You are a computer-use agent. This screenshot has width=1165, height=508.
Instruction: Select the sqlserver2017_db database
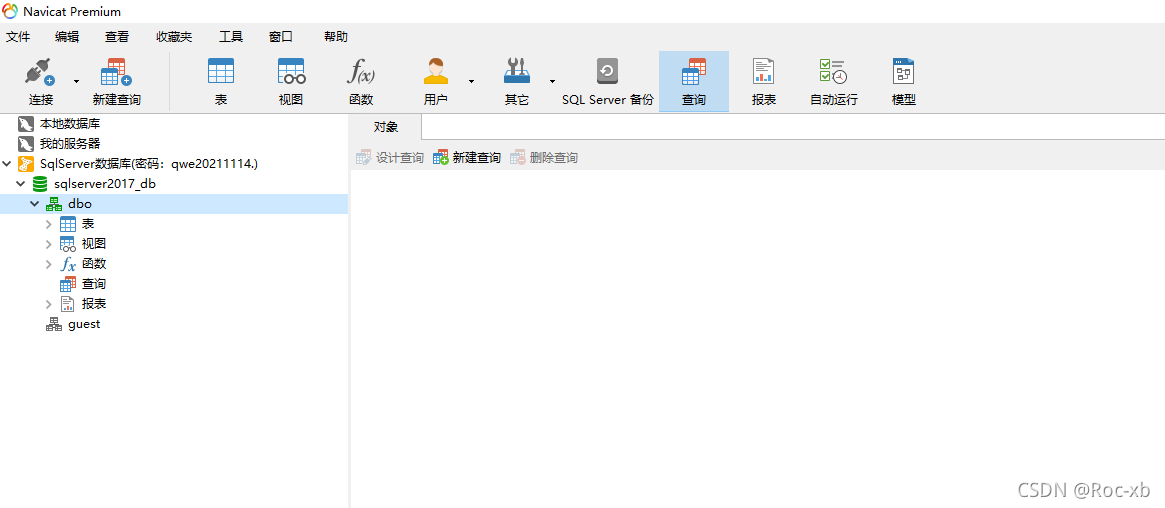point(105,183)
